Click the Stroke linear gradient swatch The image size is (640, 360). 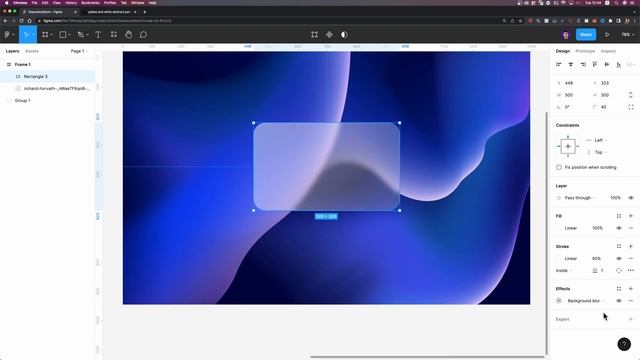coord(559,258)
